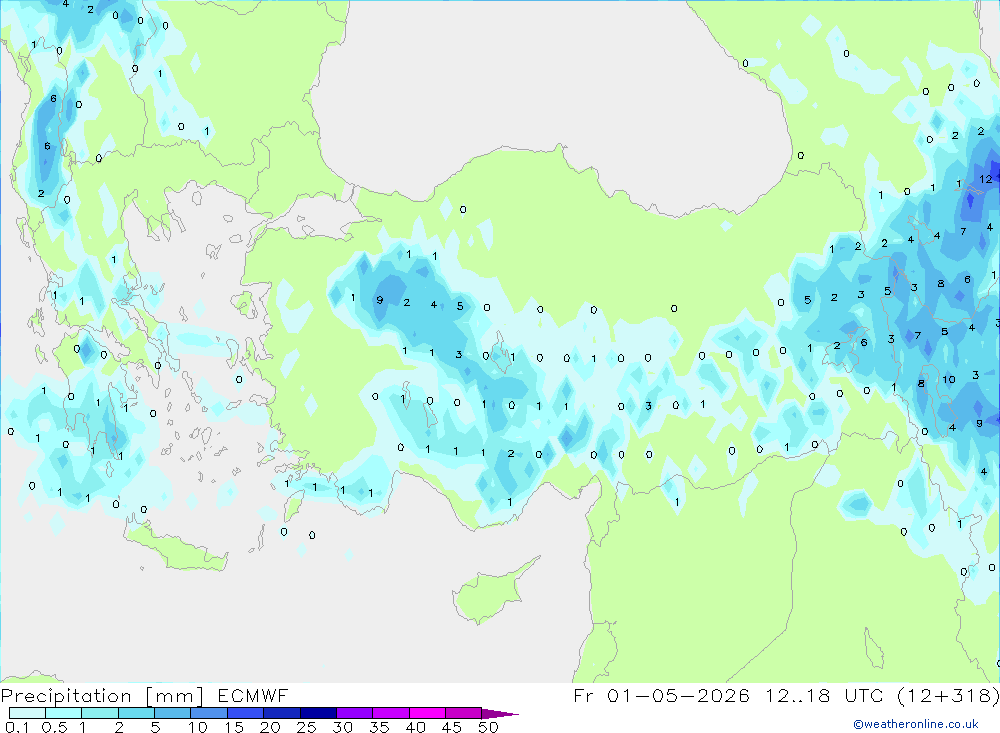Click the 10–15 mm legend color box
This screenshot has height=733, width=1000.
[x=209, y=713]
